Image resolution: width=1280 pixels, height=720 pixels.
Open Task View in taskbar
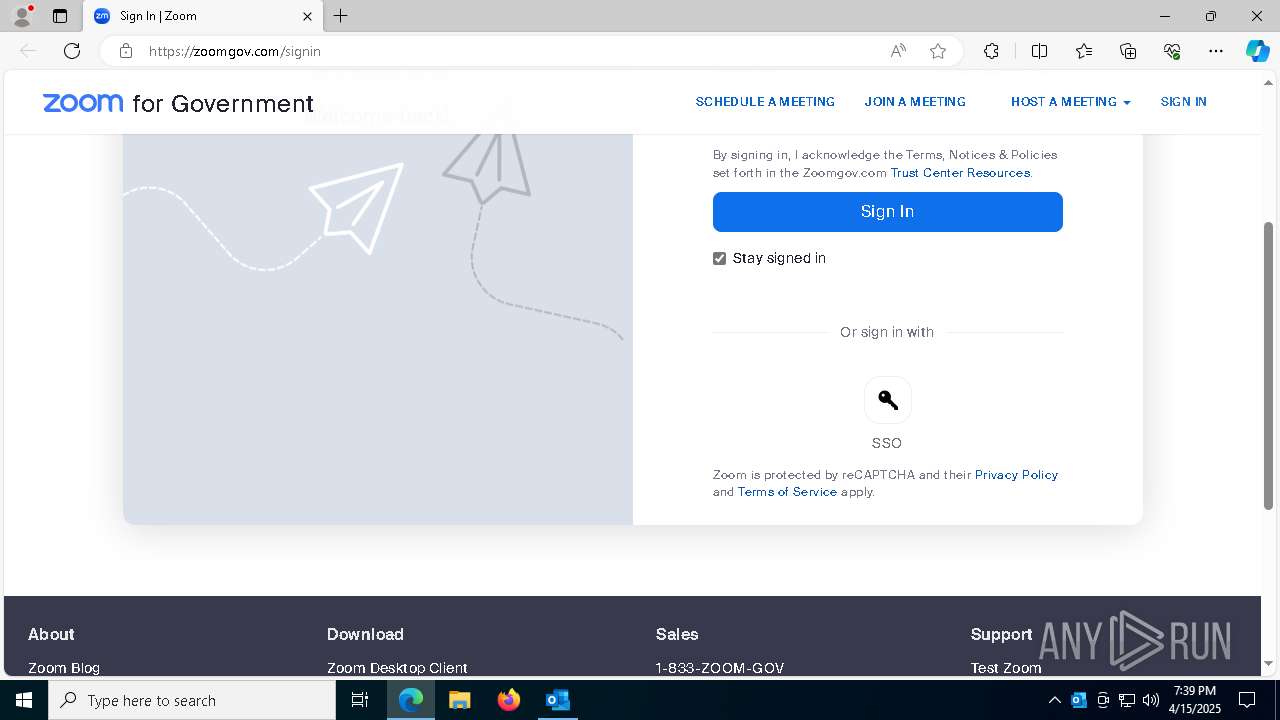(360, 700)
